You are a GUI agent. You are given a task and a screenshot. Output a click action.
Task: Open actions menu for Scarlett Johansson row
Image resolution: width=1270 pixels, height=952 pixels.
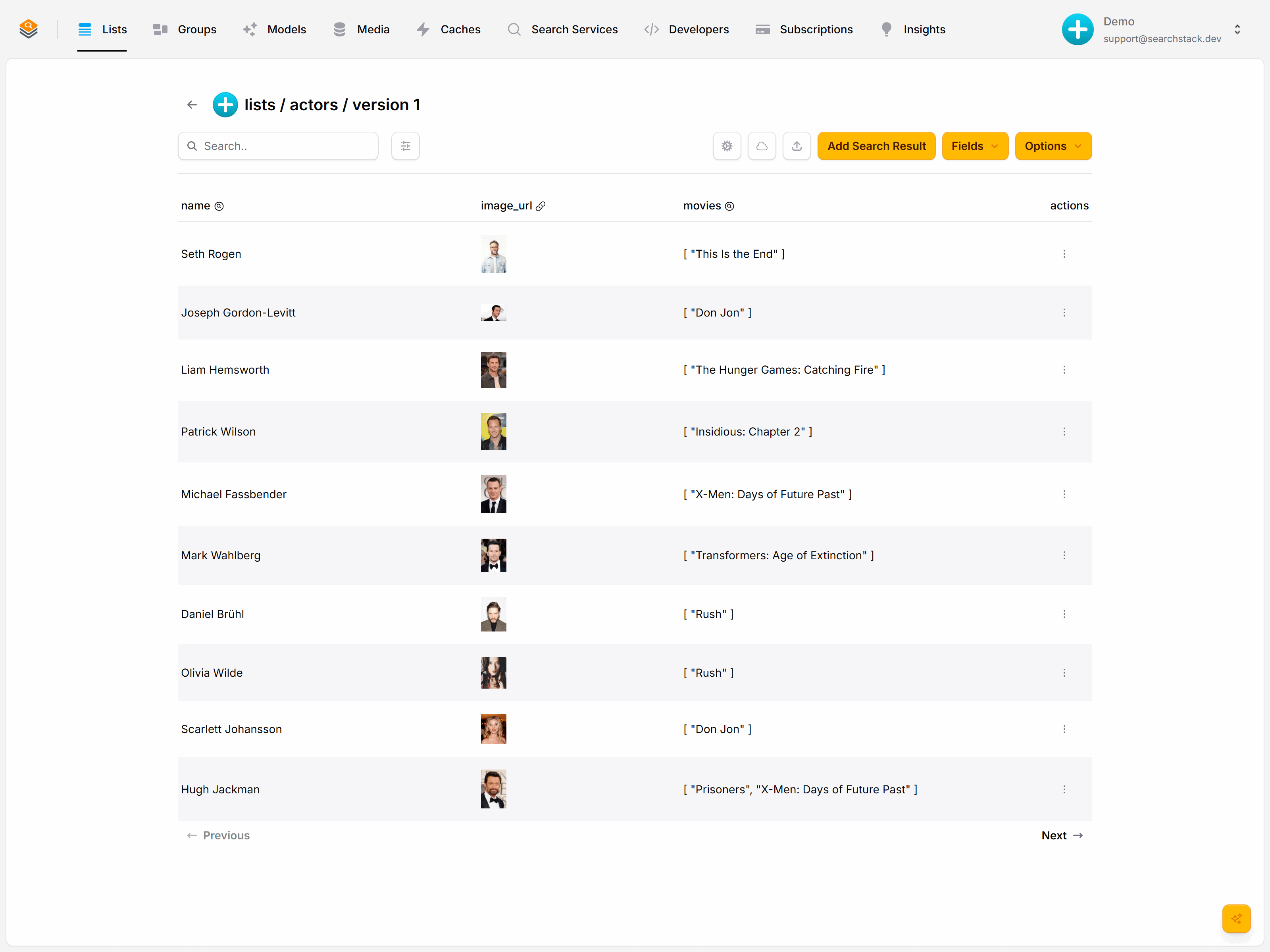[x=1064, y=729]
